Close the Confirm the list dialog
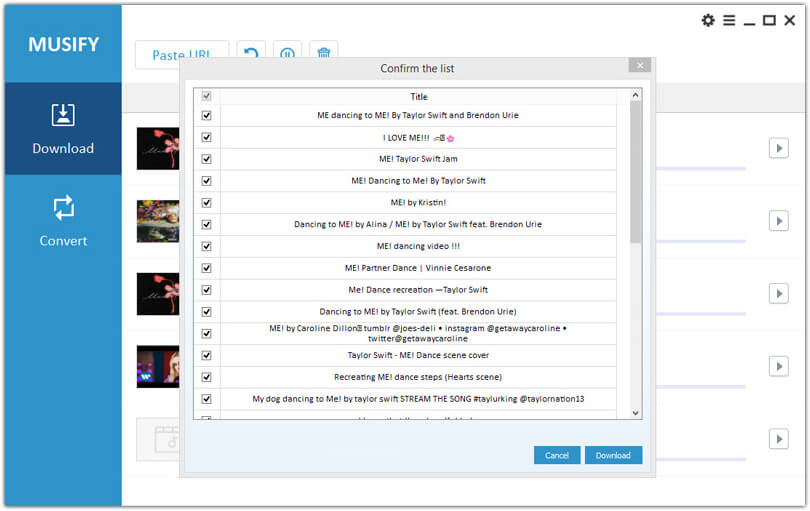This screenshot has height=511, width=810. pos(640,65)
